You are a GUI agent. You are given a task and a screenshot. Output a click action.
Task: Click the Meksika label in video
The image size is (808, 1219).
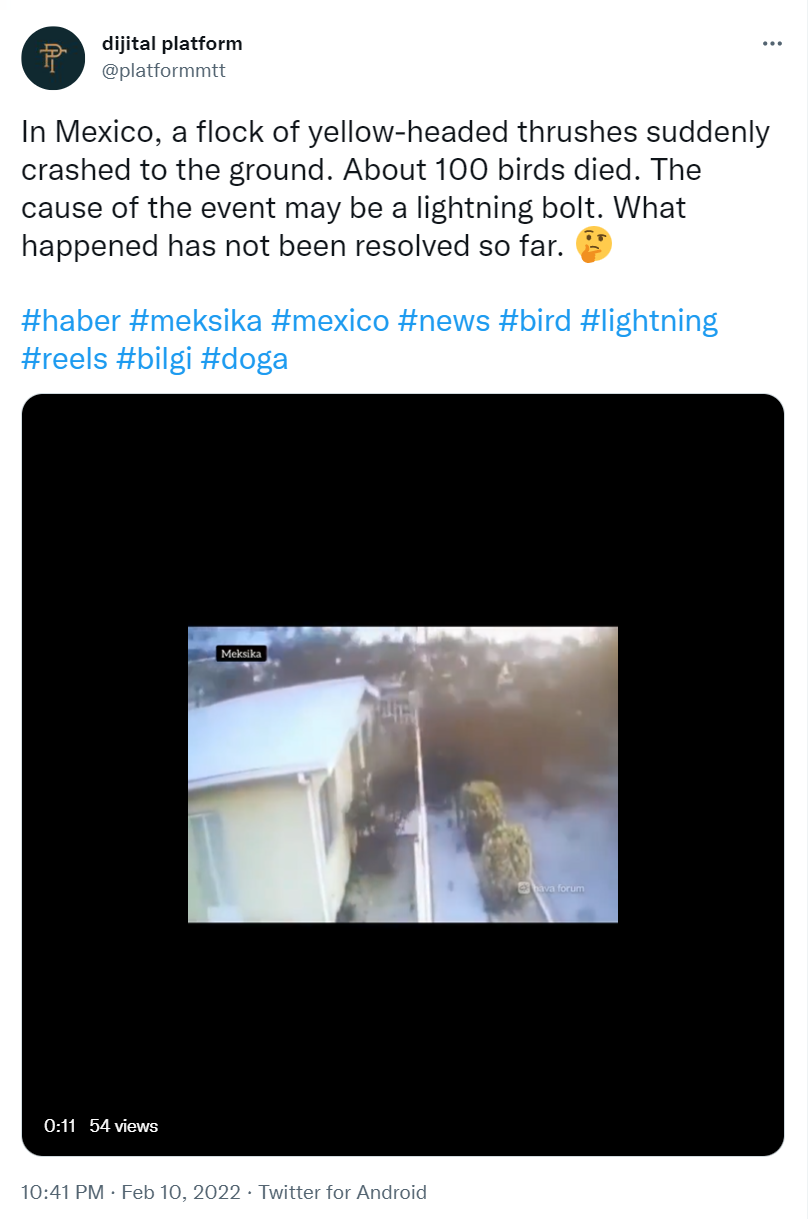239,653
